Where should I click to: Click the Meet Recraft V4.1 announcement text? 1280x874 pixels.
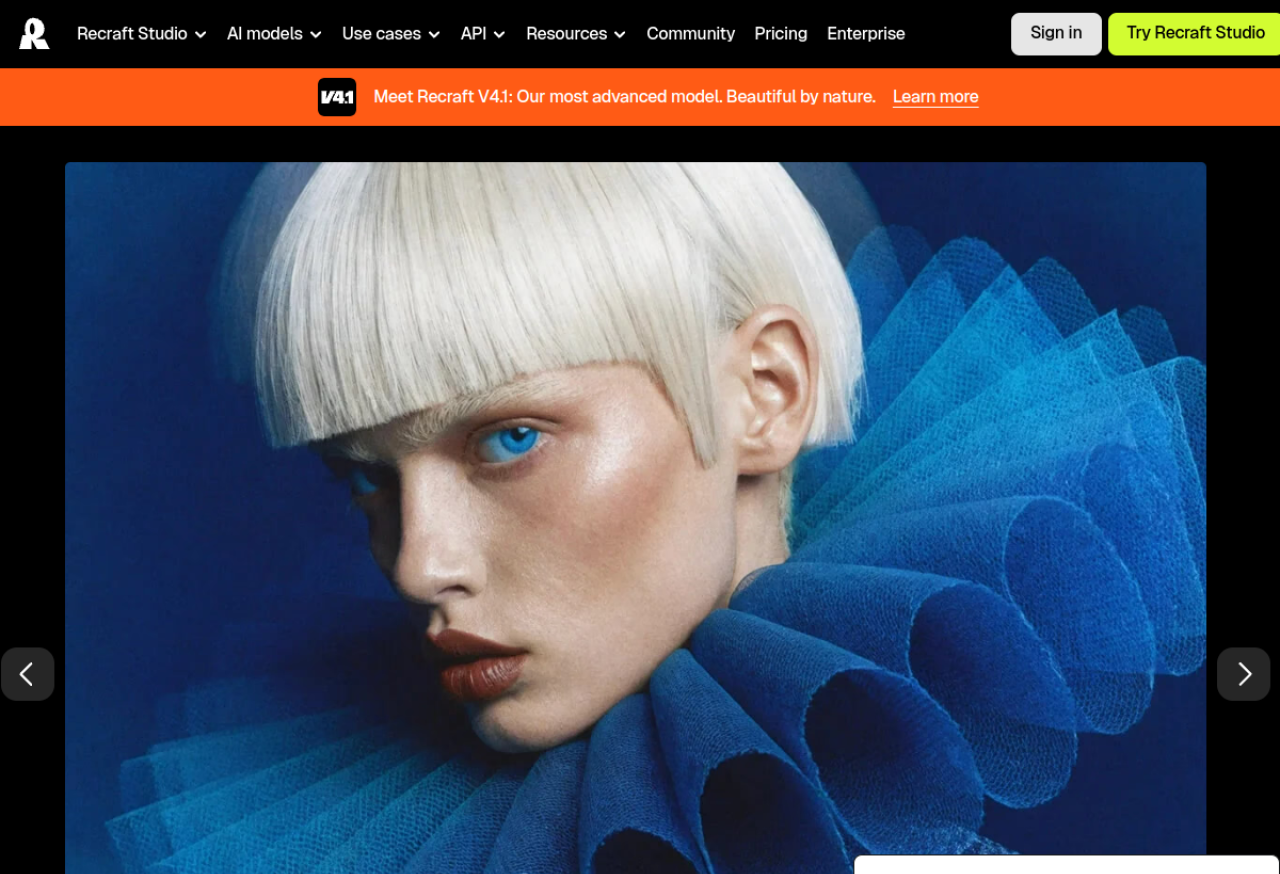tap(624, 97)
